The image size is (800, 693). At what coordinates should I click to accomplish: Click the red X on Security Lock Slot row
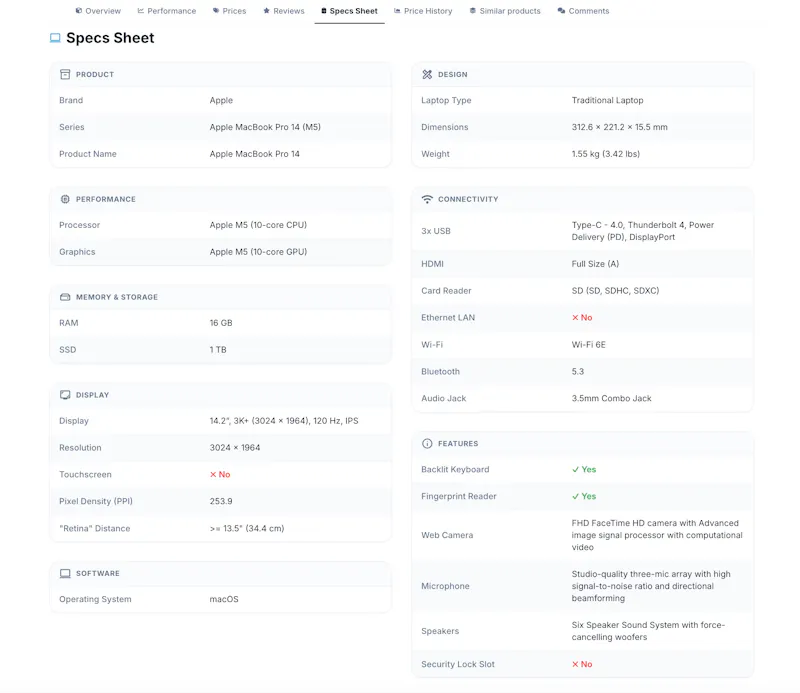tap(575, 664)
